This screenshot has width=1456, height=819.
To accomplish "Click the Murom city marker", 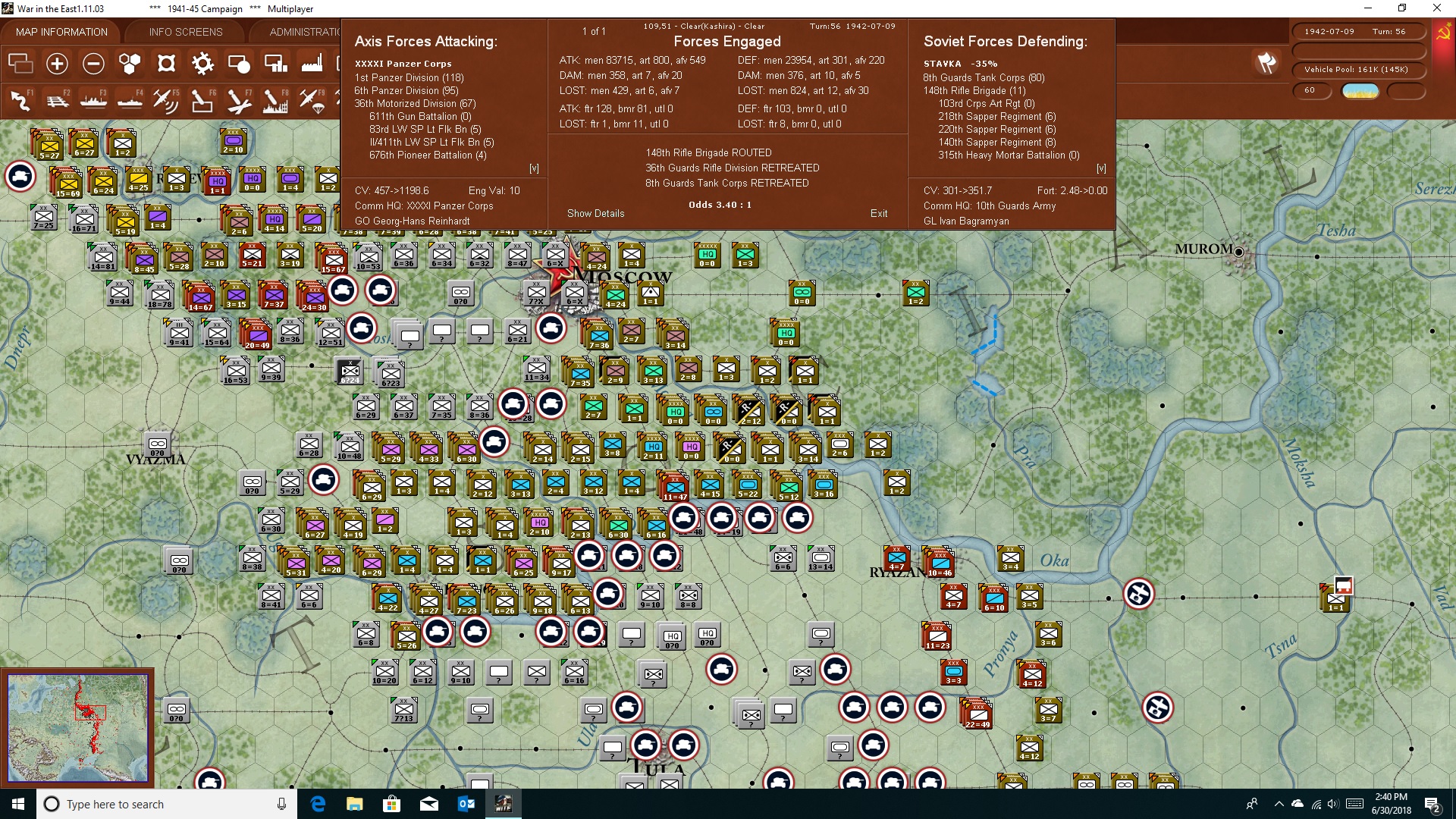I will 1239,252.
